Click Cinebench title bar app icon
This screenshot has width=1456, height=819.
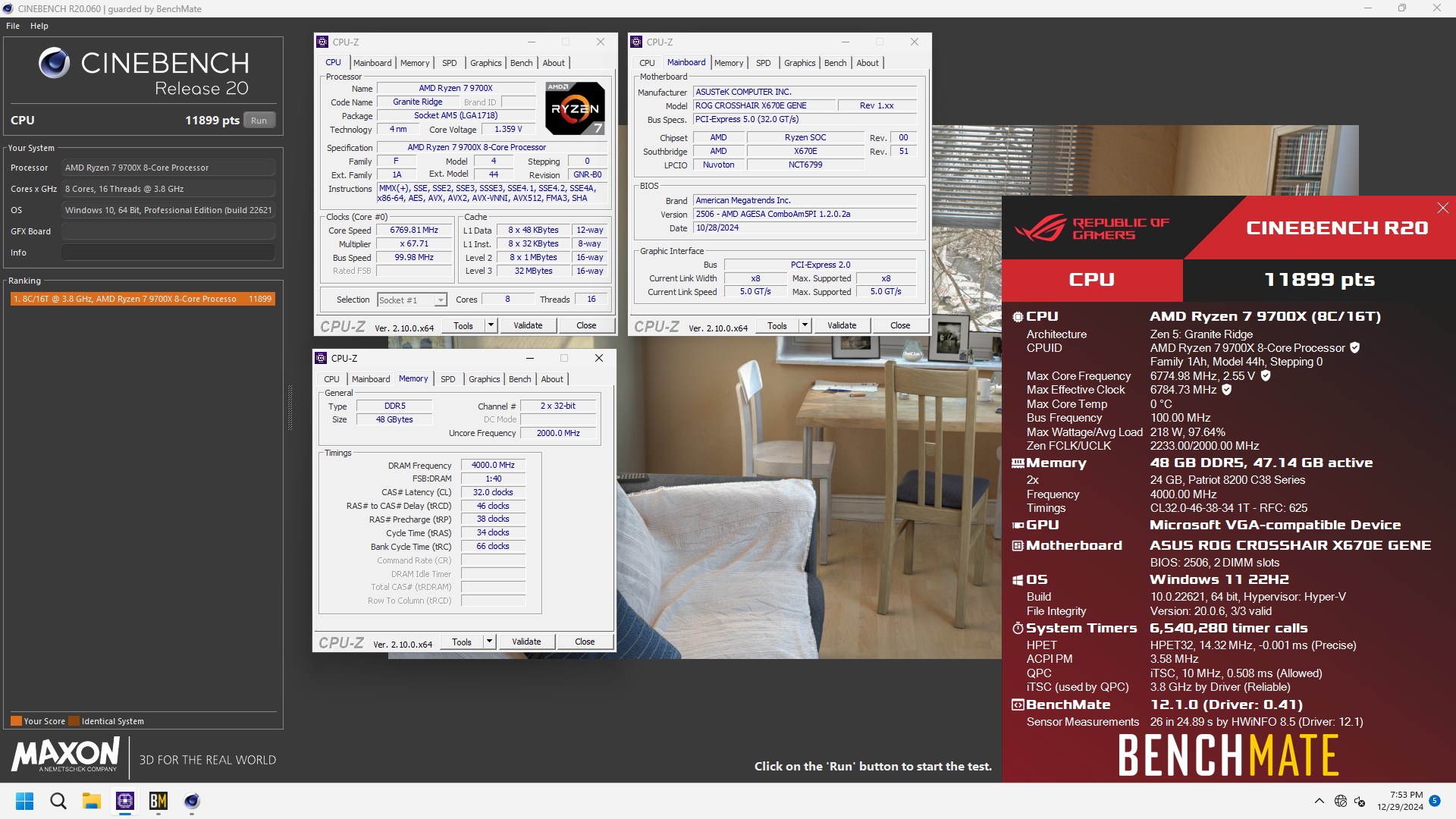tap(8, 8)
